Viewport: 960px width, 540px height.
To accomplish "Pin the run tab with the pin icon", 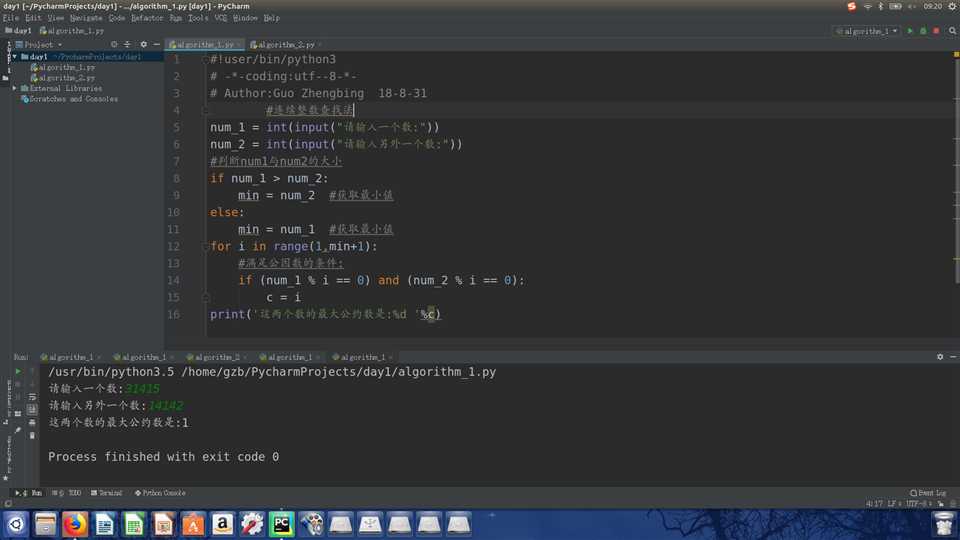I will coord(18,430).
